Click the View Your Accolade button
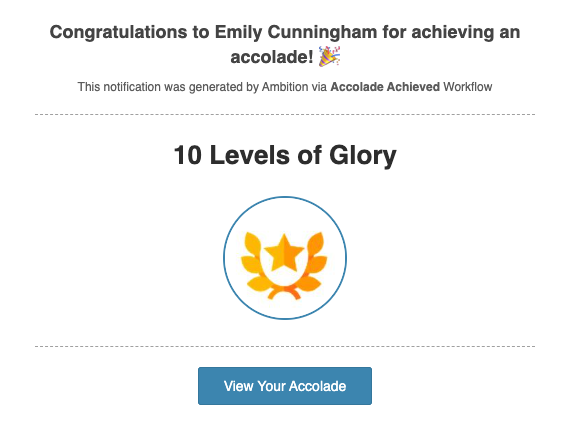 [x=285, y=386]
